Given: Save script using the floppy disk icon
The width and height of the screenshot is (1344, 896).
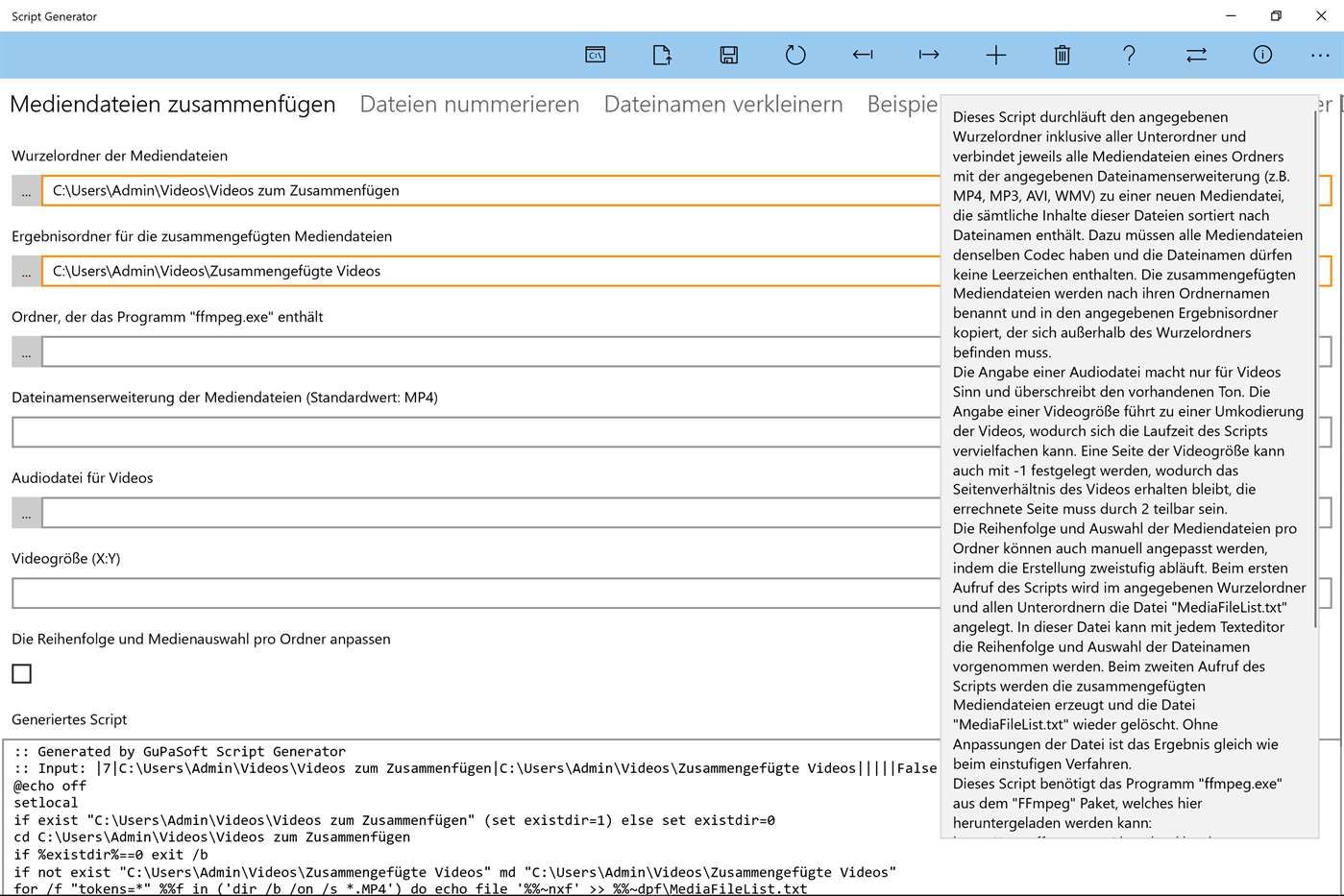Looking at the screenshot, I should (x=729, y=55).
